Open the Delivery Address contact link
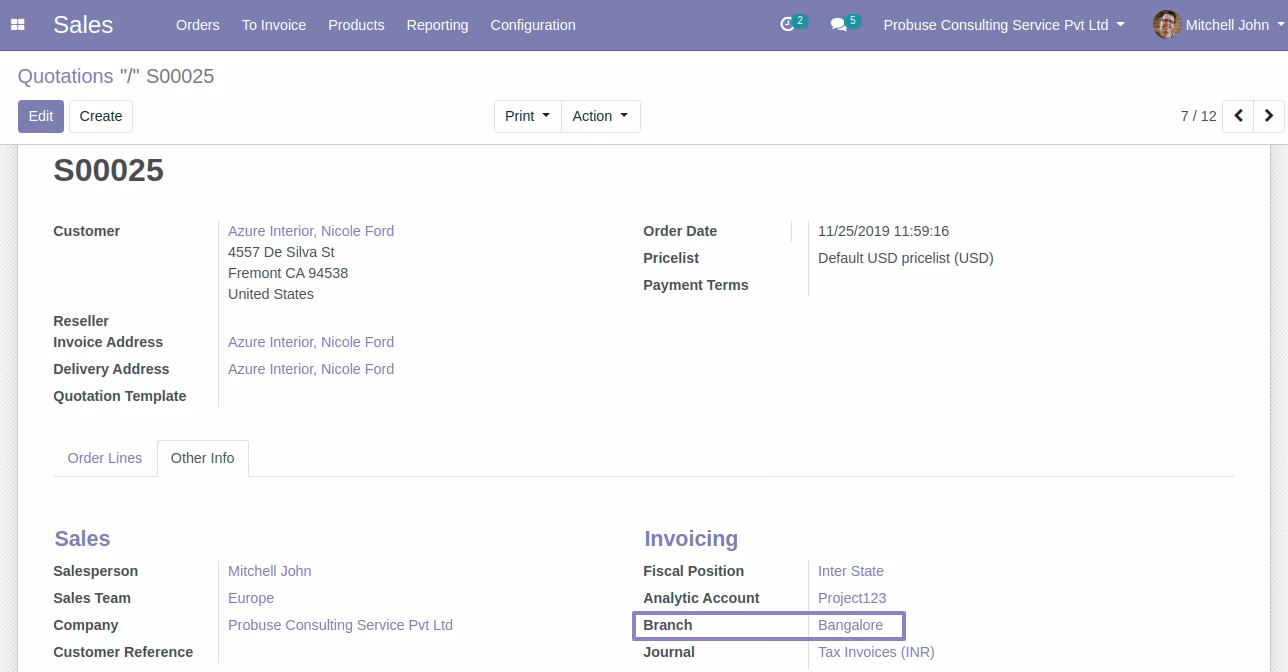Image resolution: width=1288 pixels, height=672 pixels. click(311, 369)
